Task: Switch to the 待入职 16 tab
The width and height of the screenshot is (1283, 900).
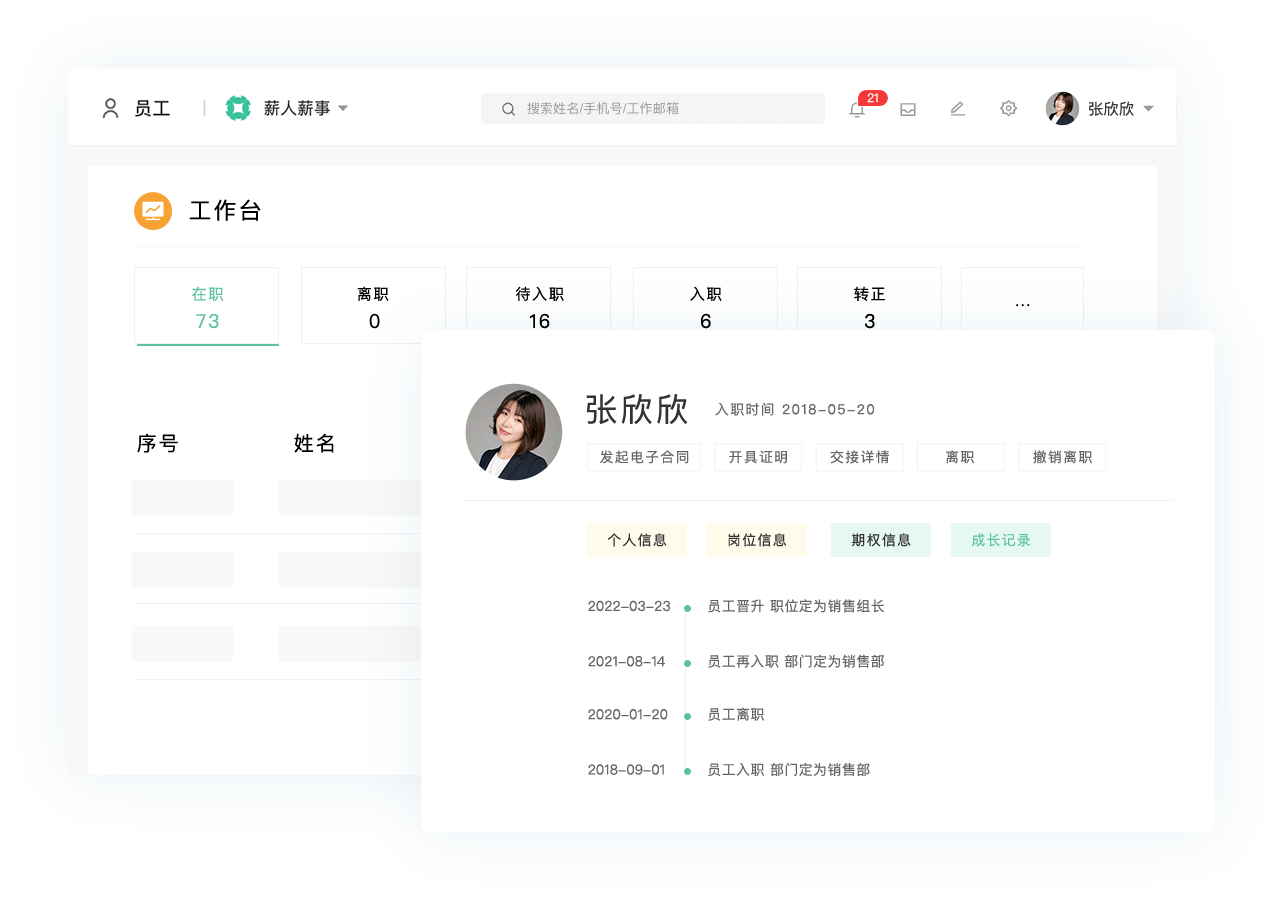Action: click(x=539, y=307)
